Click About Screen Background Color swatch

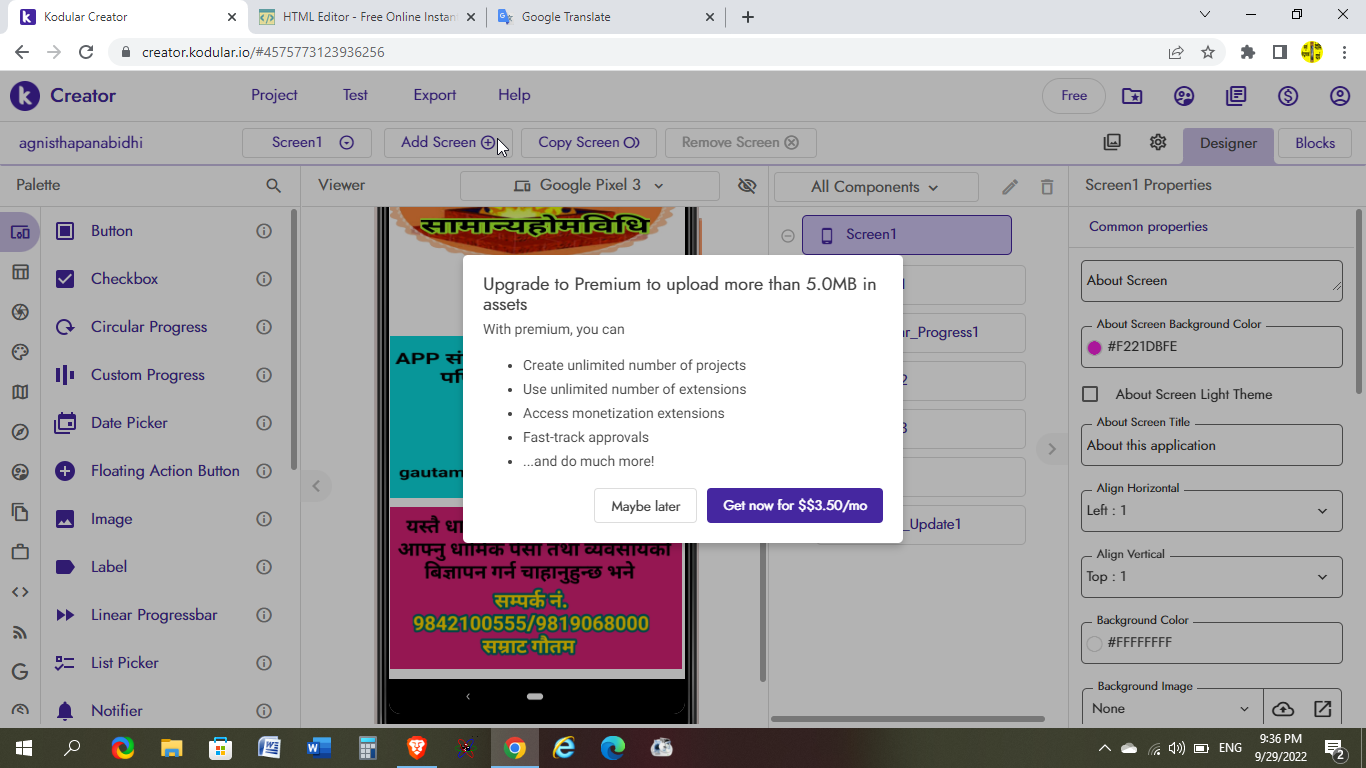click(1094, 347)
